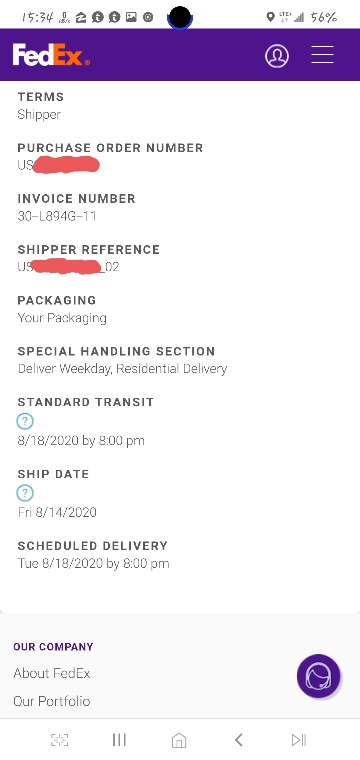Tap the Android home button
The width and height of the screenshot is (360, 760).
179,740
